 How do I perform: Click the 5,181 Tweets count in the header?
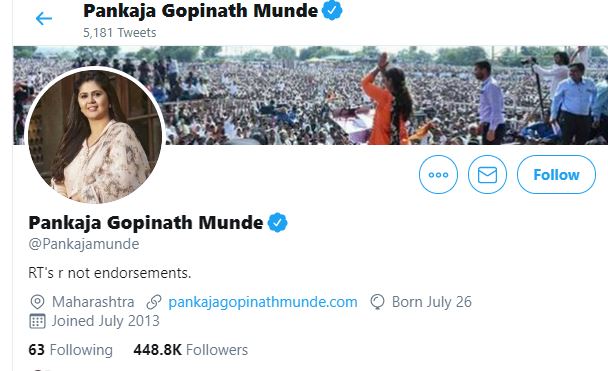pyautogui.click(x=120, y=33)
